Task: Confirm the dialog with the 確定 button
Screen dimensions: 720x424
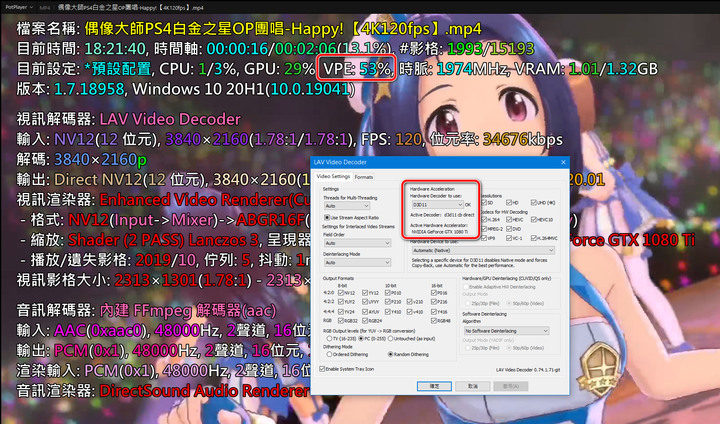Action: click(x=434, y=386)
